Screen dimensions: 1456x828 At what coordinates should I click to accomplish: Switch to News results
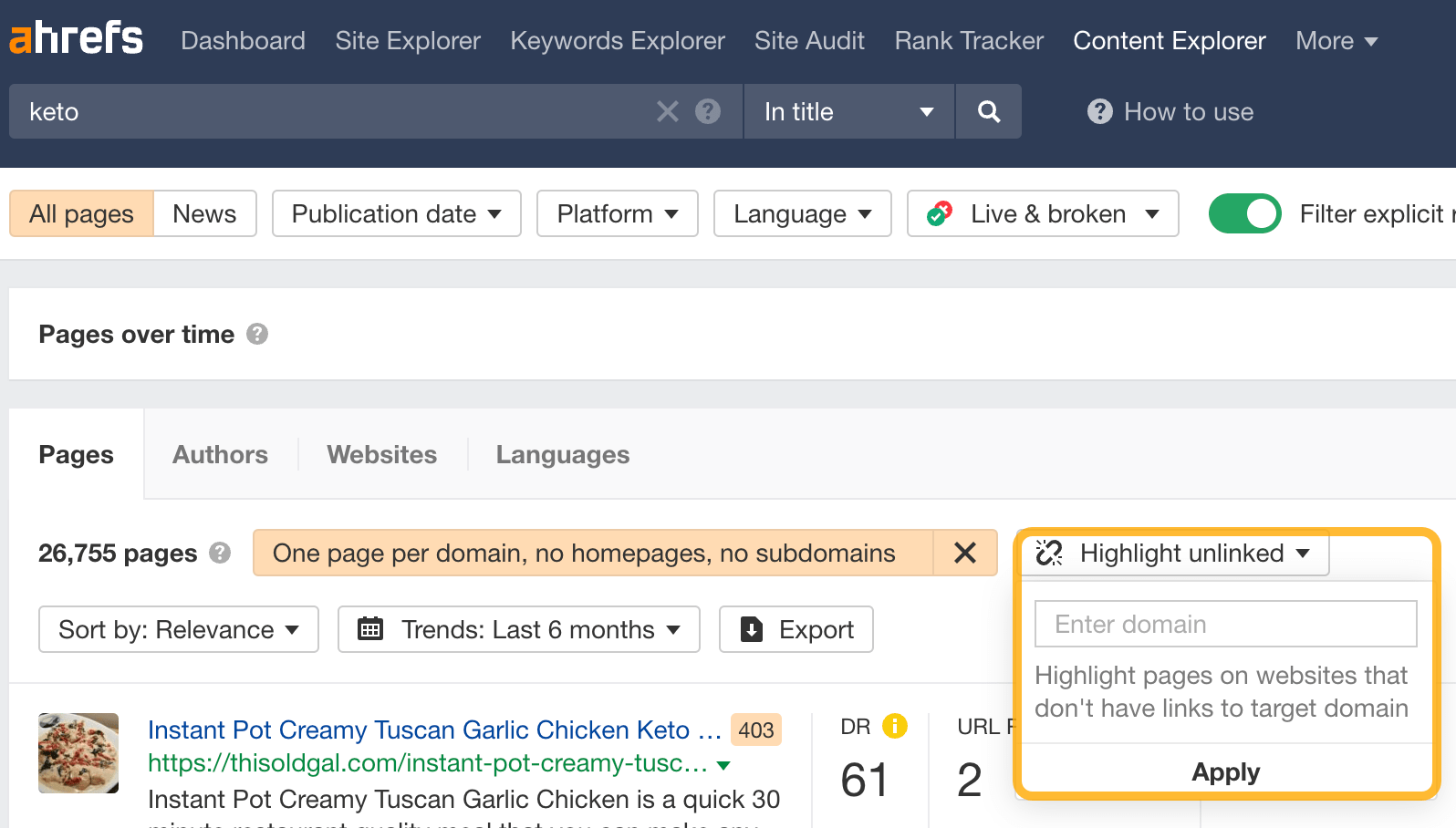(204, 213)
